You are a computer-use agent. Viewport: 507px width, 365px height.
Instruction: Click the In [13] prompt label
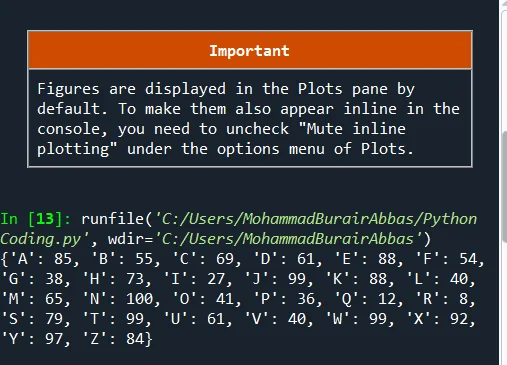[x=36, y=219]
